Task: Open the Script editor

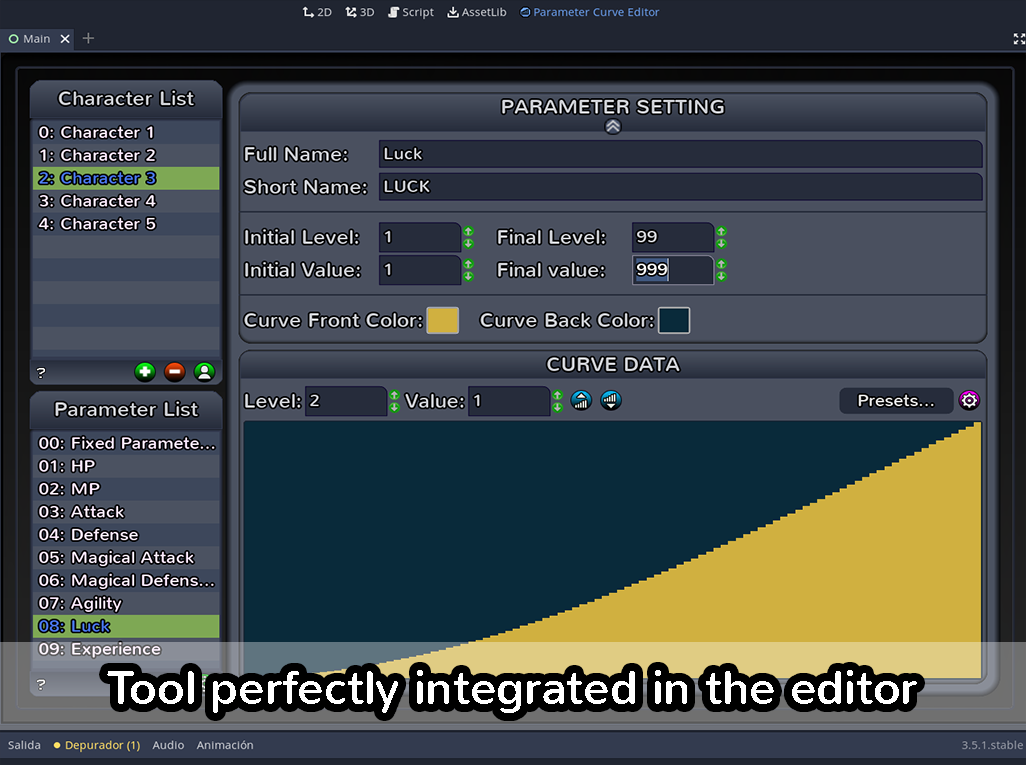Action: pos(410,12)
